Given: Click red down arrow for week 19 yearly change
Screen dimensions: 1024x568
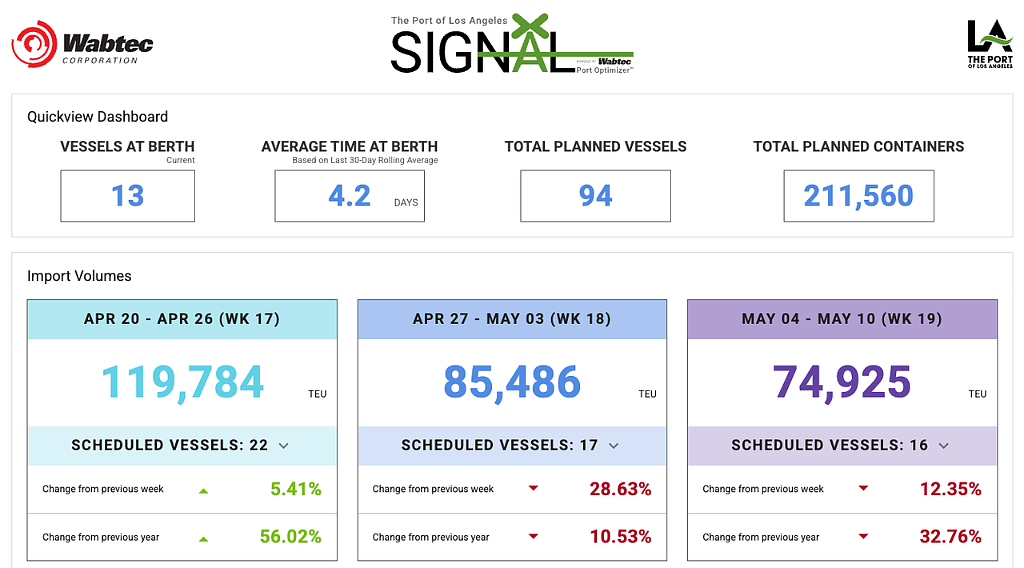Looking at the screenshot, I should (863, 537).
